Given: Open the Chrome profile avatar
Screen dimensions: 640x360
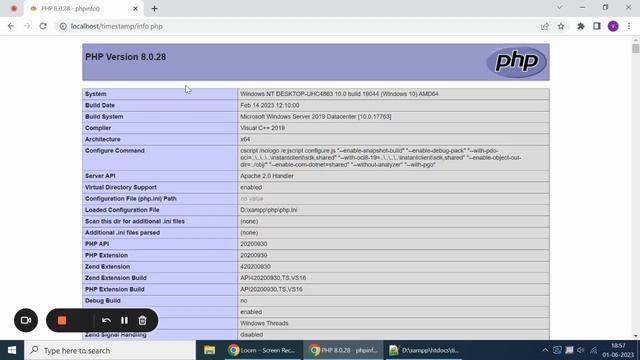Looking at the screenshot, I should [613, 26].
